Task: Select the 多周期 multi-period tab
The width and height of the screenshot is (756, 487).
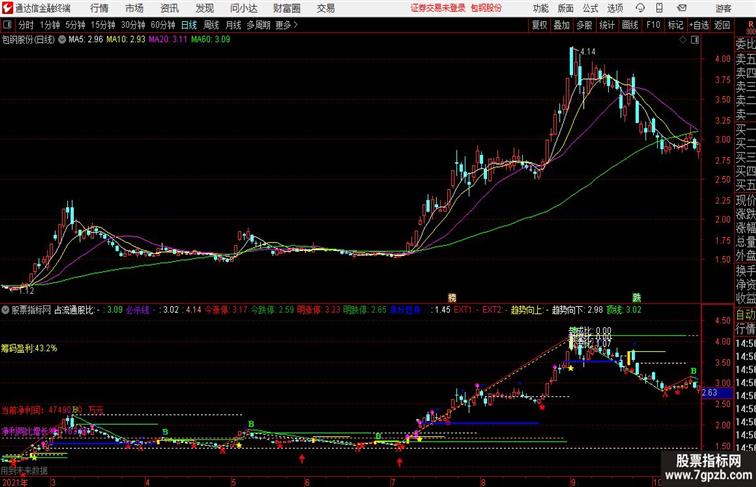Action: (x=258, y=25)
